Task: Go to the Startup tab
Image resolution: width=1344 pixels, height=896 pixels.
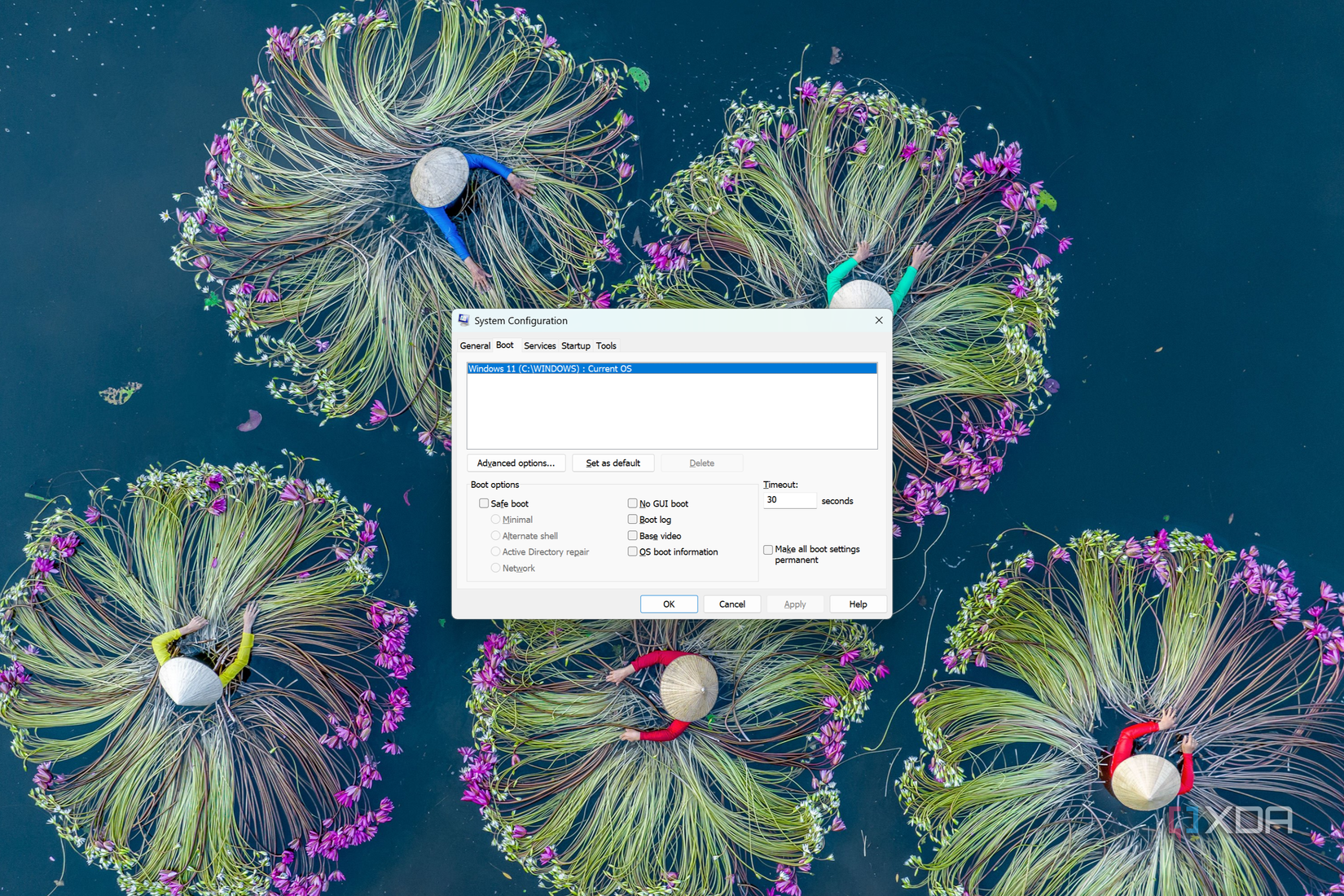Action: [576, 345]
